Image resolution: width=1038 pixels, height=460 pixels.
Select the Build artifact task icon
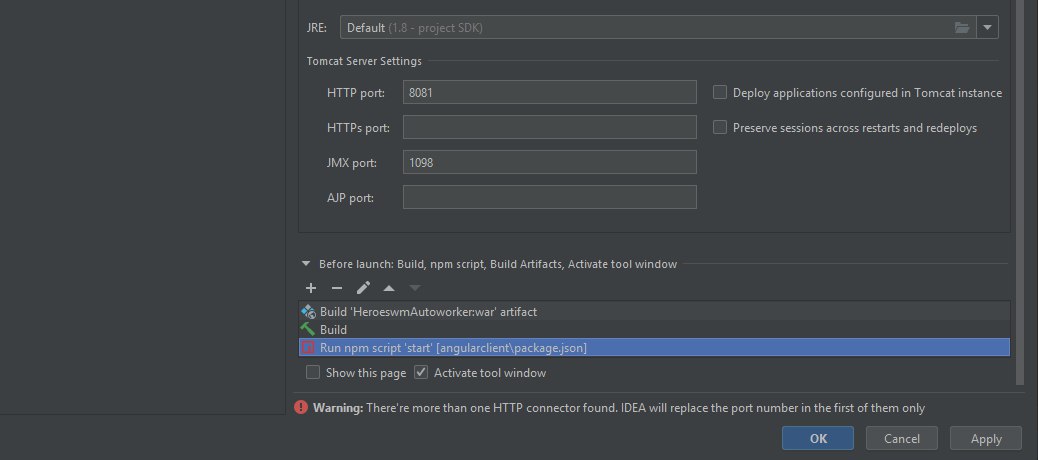pyautogui.click(x=308, y=311)
